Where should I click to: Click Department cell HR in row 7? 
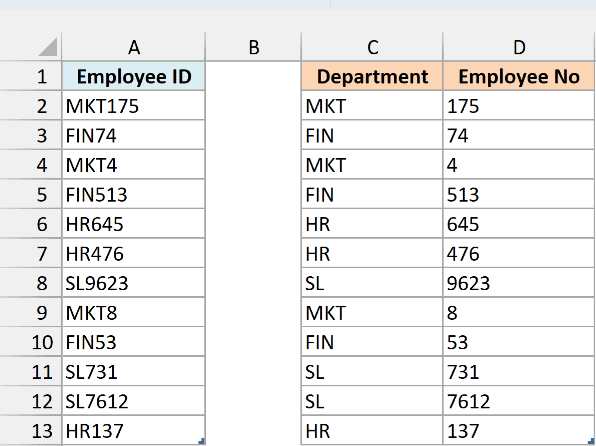(372, 253)
